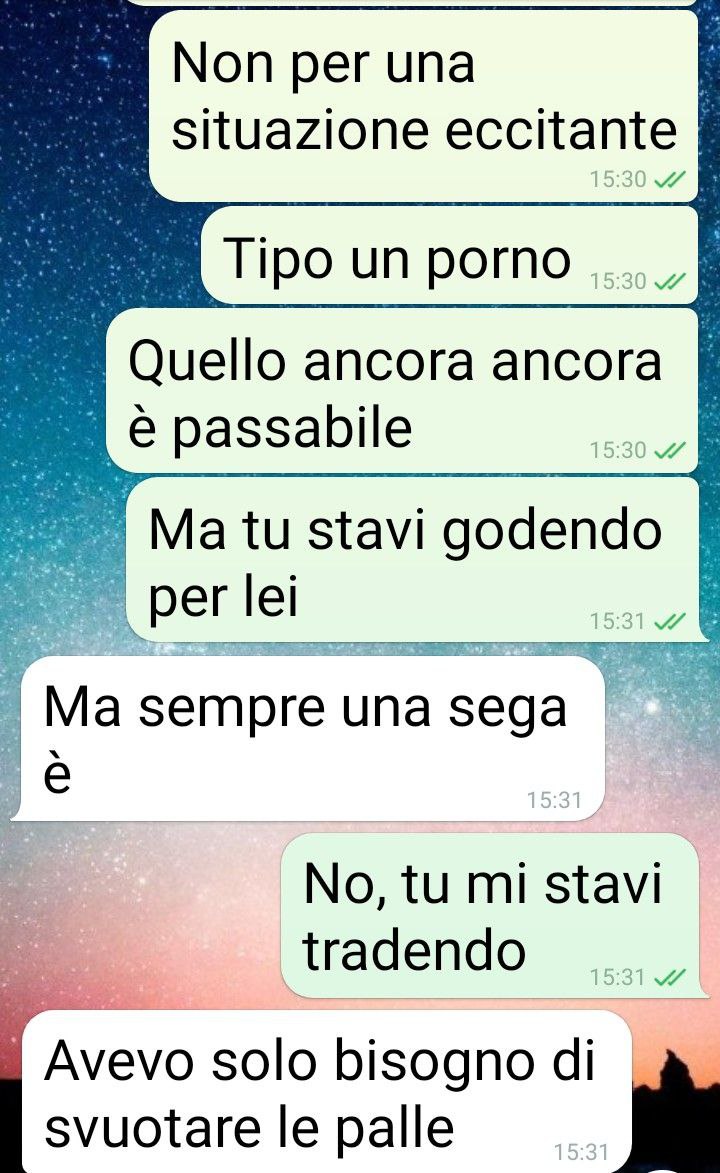Screen dimensions: 720x1173
Task: Tap double-check icon on 'godendo per lei' message
Action: pos(670,621)
